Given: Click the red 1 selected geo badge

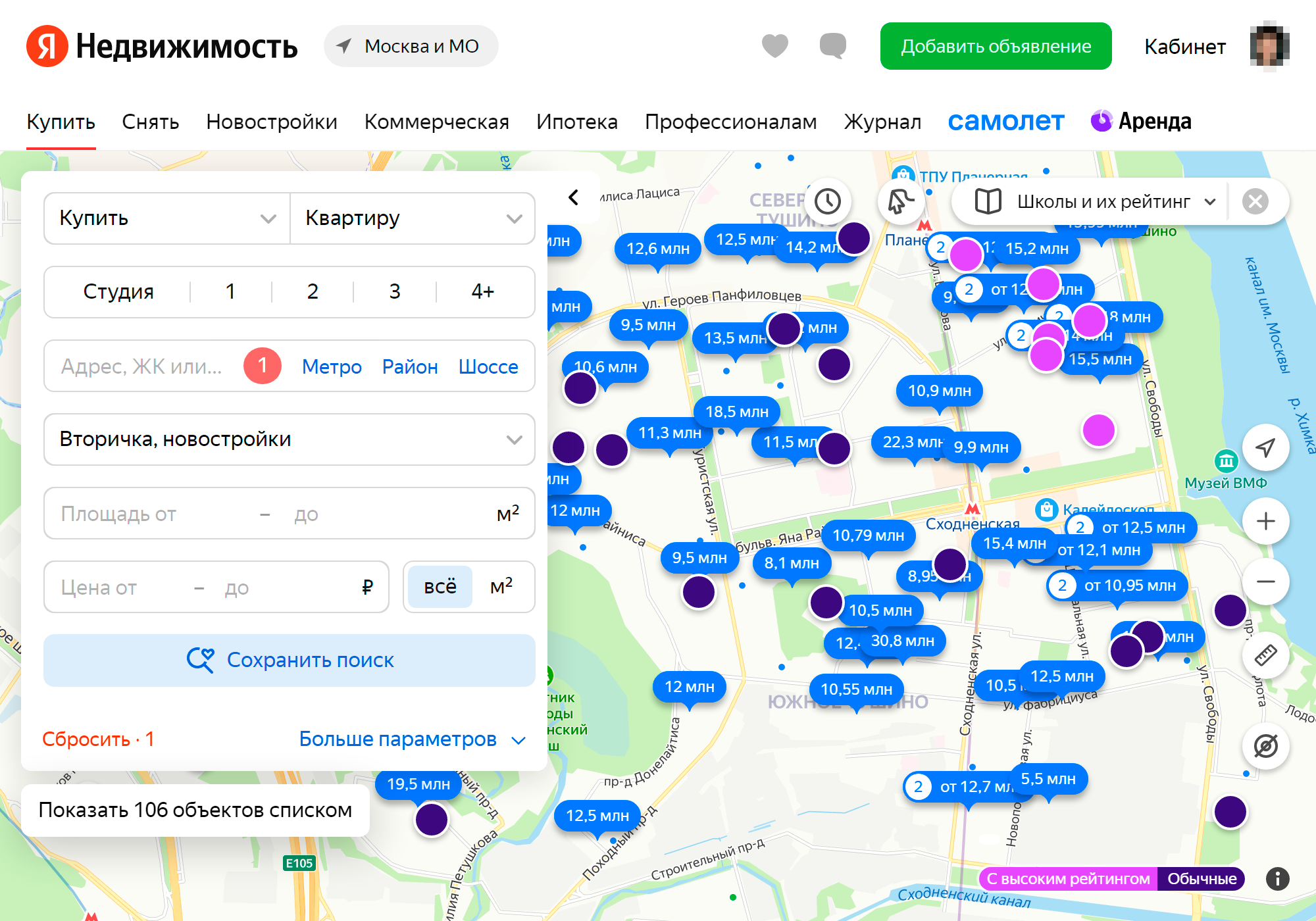Looking at the screenshot, I should 262,366.
